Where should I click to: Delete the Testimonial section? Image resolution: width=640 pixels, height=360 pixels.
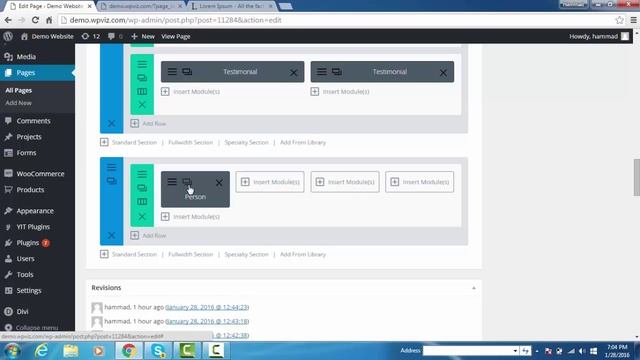[111, 123]
